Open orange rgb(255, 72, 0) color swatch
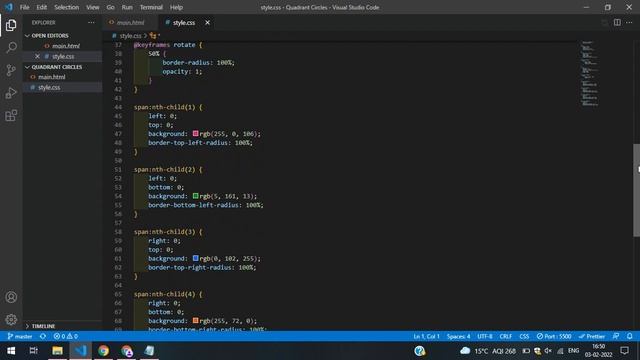This screenshot has width=640, height=360. pyautogui.click(x=196, y=320)
